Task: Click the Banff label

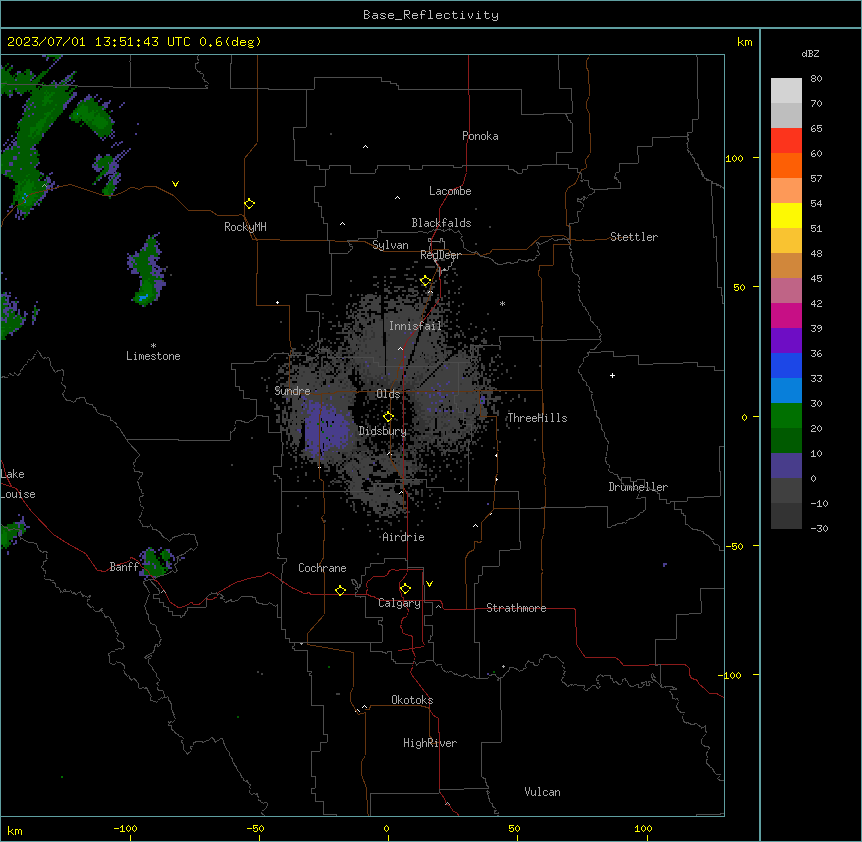Action: (x=124, y=567)
